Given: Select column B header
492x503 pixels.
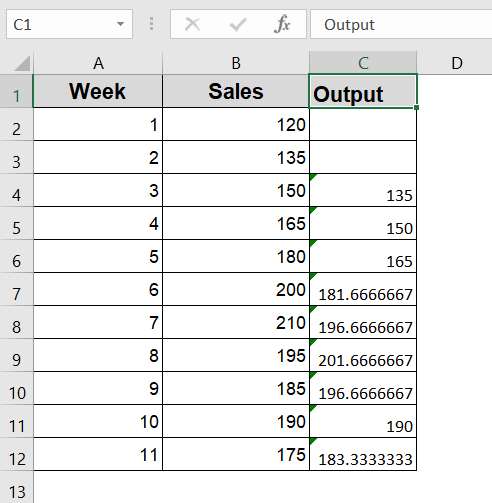Looking at the screenshot, I should tap(236, 63).
